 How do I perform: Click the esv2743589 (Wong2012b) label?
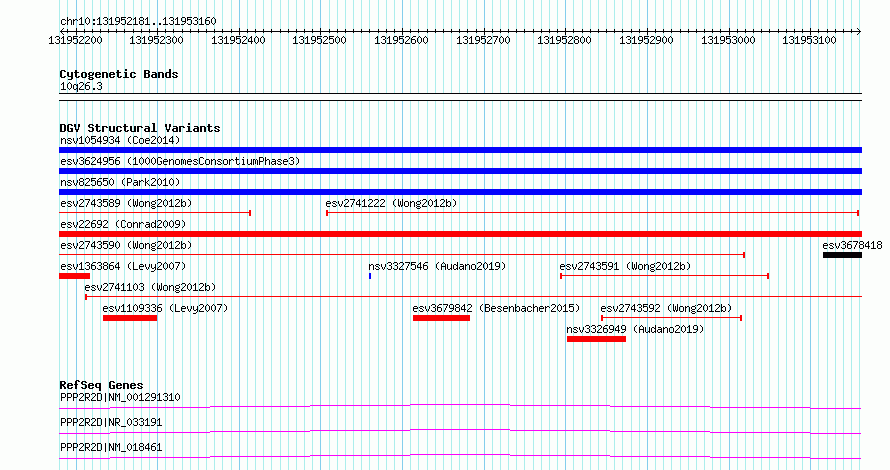[x=126, y=203]
